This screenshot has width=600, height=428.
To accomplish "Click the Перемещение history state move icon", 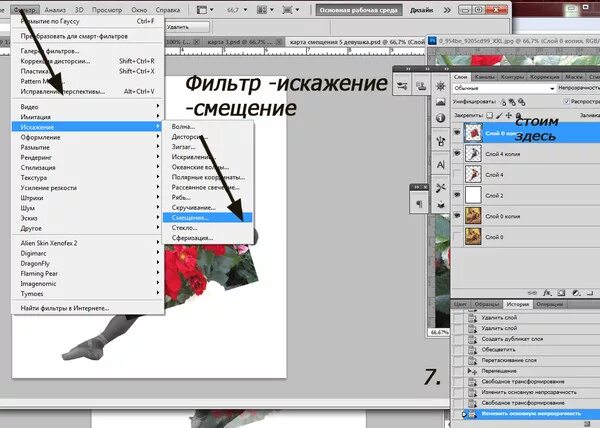I will point(472,371).
